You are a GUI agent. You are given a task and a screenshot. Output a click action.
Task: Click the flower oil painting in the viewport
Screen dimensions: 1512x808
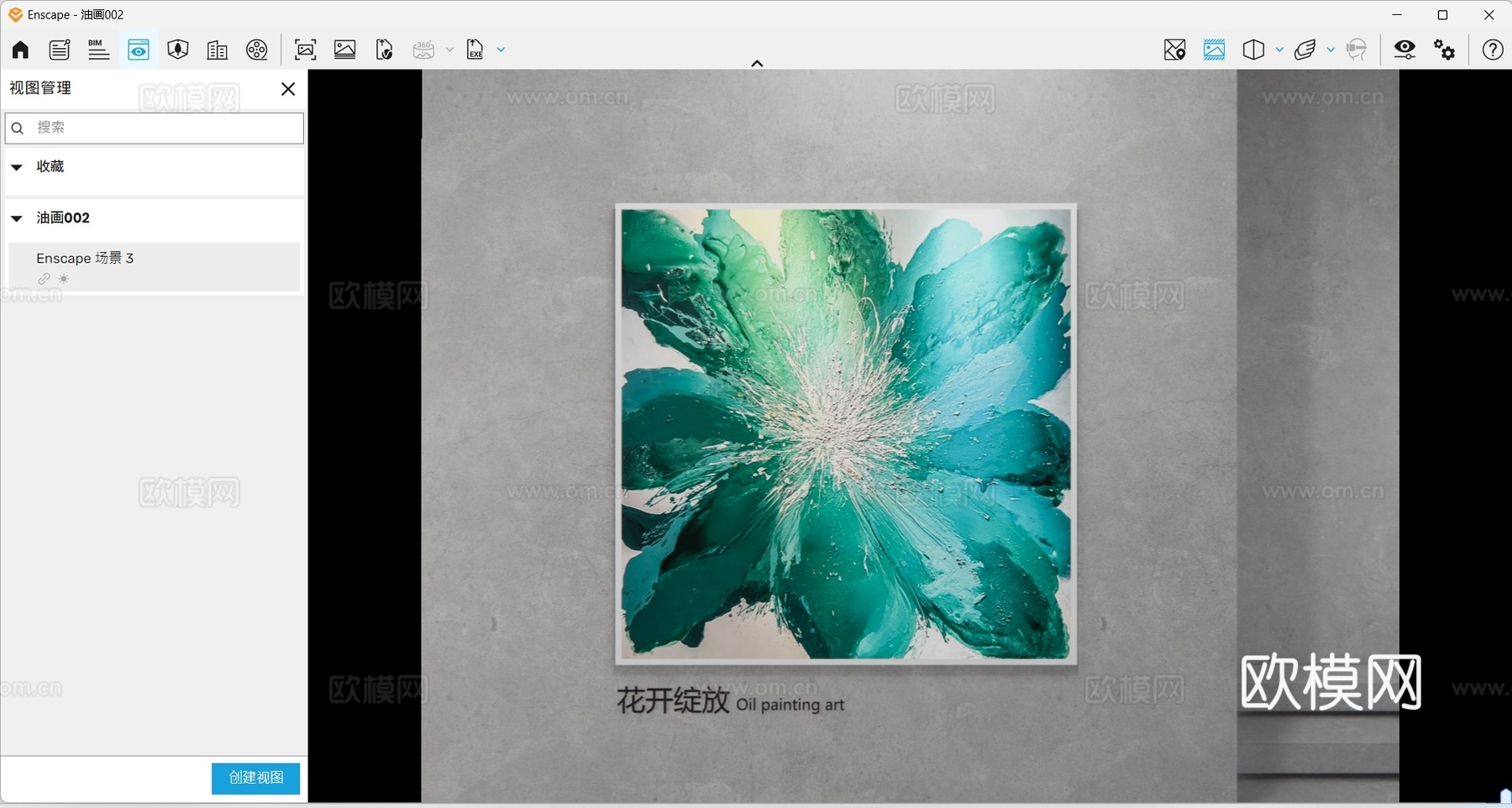[x=846, y=433]
